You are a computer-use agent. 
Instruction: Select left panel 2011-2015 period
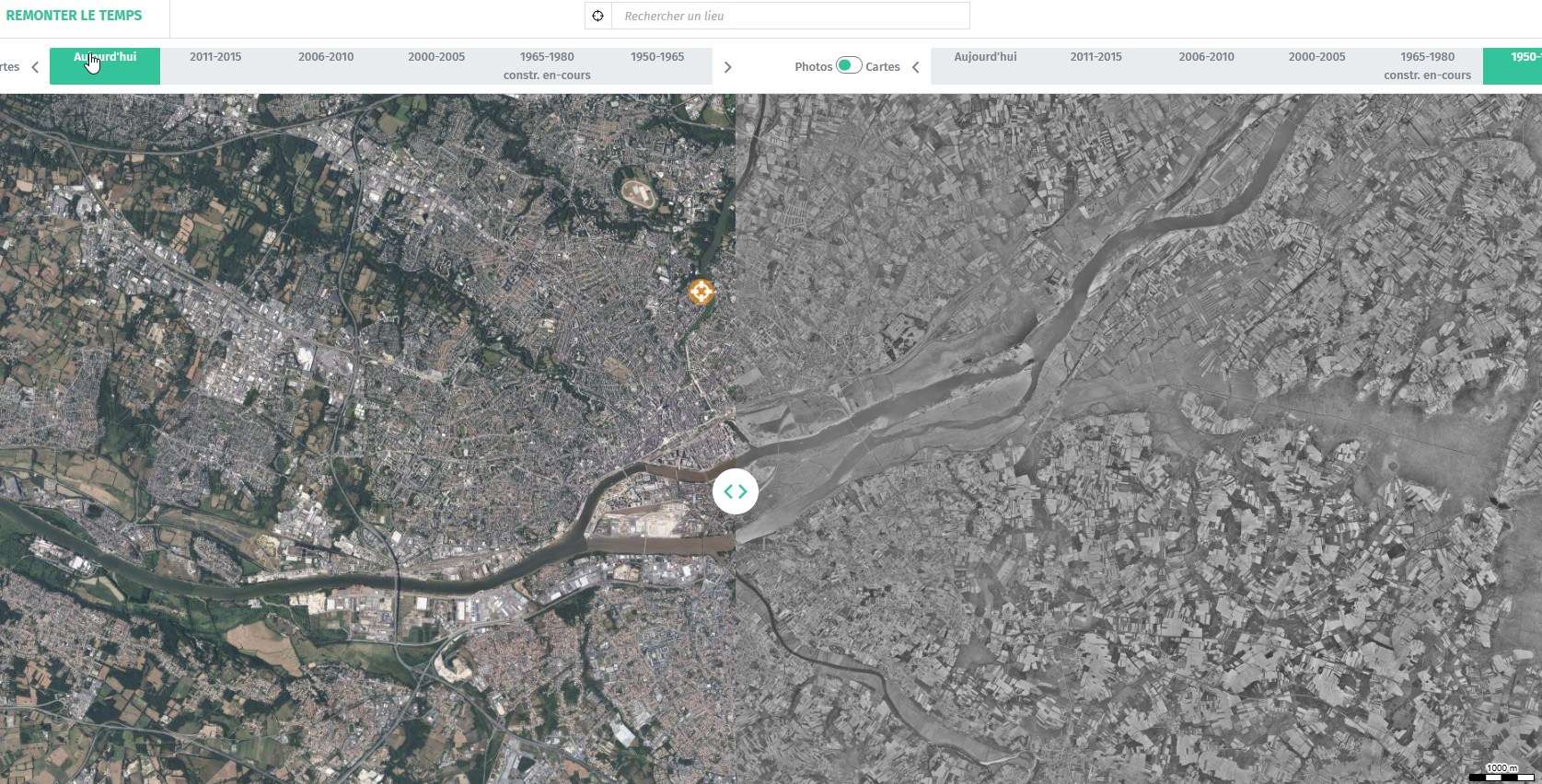215,65
